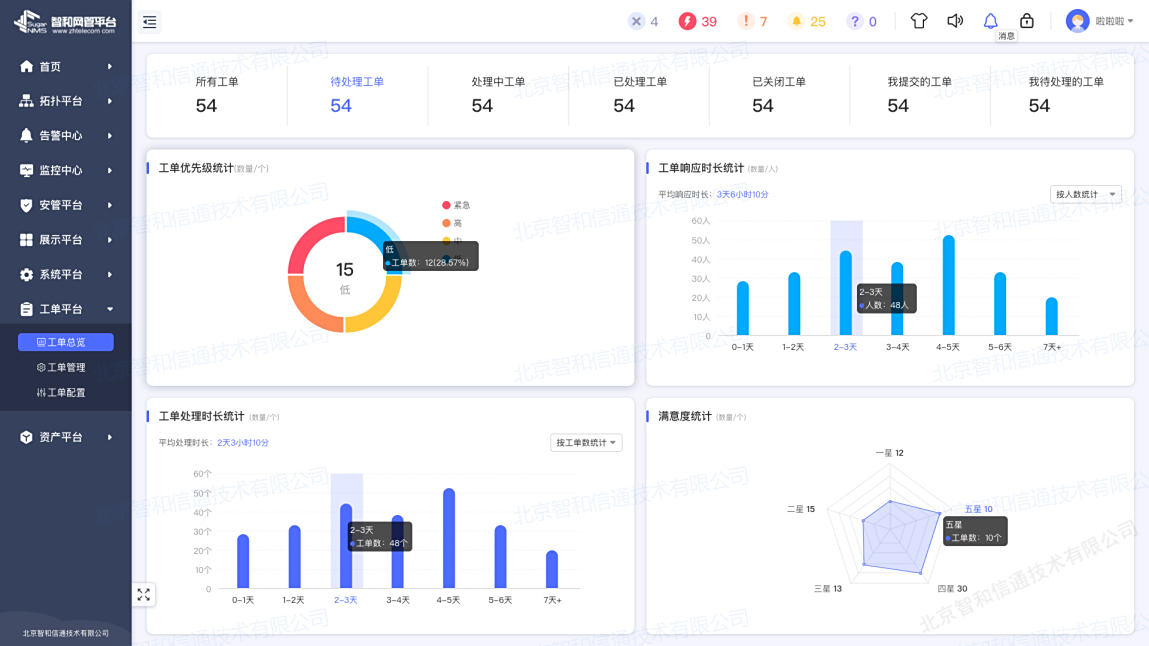The width and height of the screenshot is (1149, 646).
Task: Expand the 资产平台 menu arrow
Action: click(x=110, y=437)
